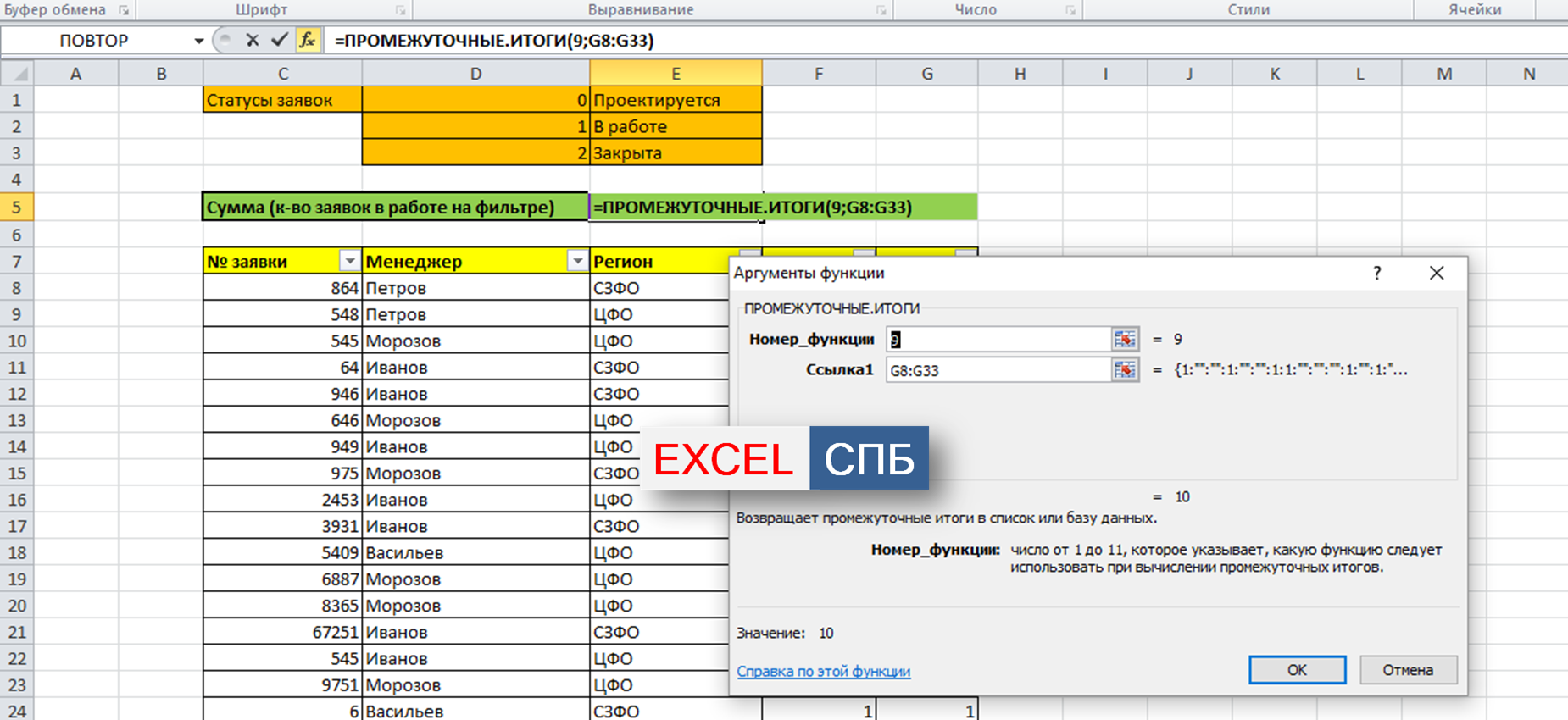Click the Ссылка1 range selector icon
The width and height of the screenshot is (1568, 720).
point(1125,370)
